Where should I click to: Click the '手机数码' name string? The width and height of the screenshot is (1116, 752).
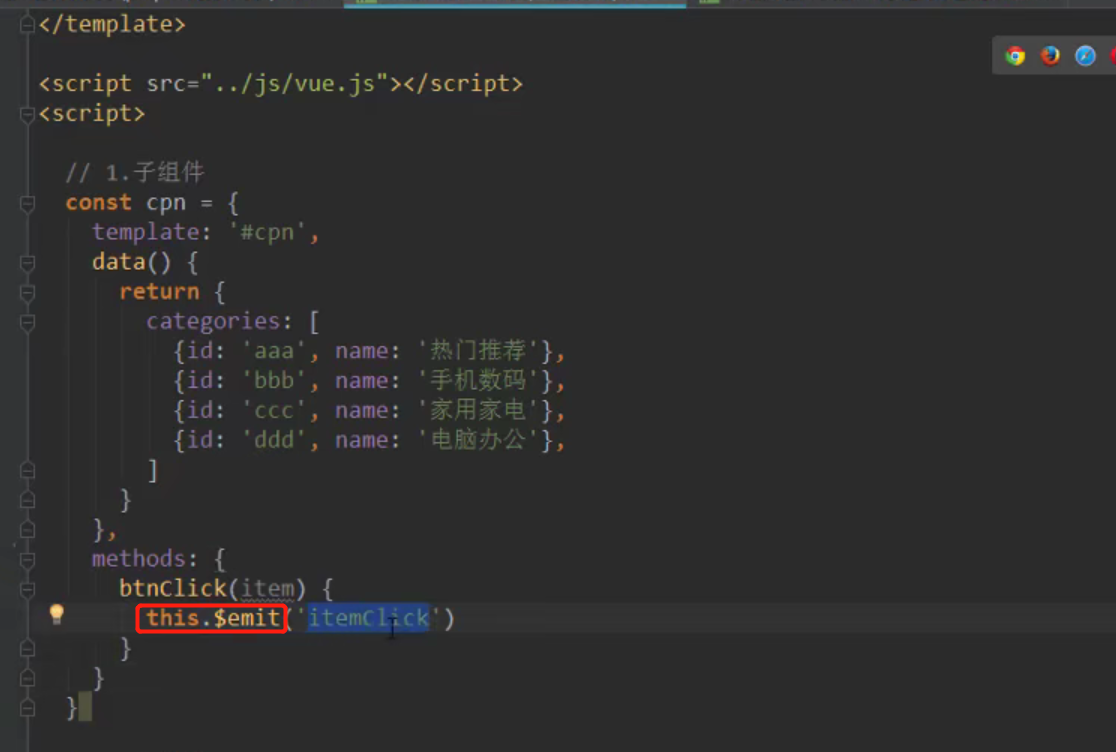478,381
